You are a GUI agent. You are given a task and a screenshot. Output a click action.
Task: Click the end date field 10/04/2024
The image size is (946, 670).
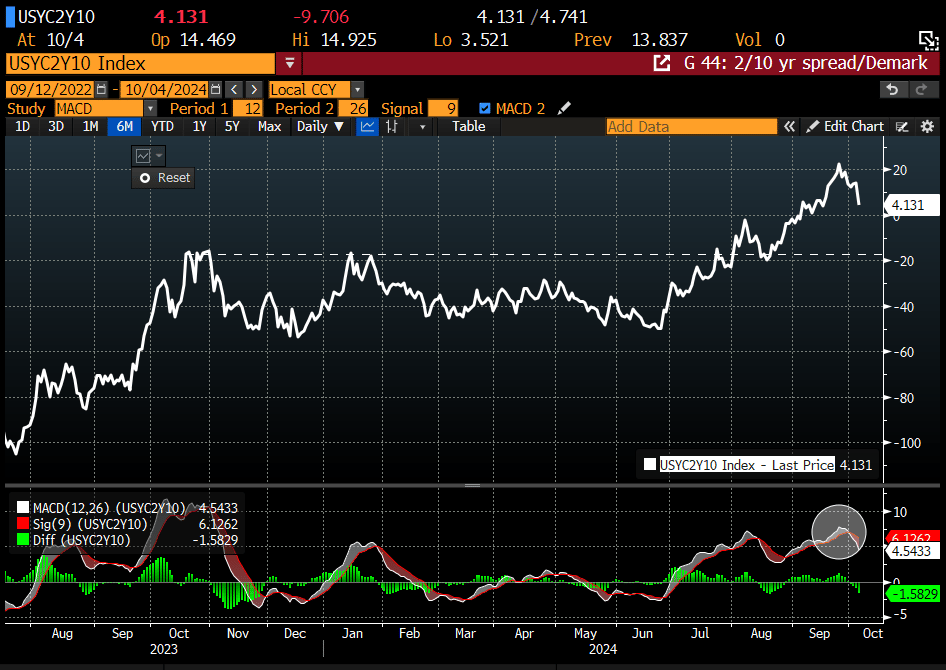point(165,90)
